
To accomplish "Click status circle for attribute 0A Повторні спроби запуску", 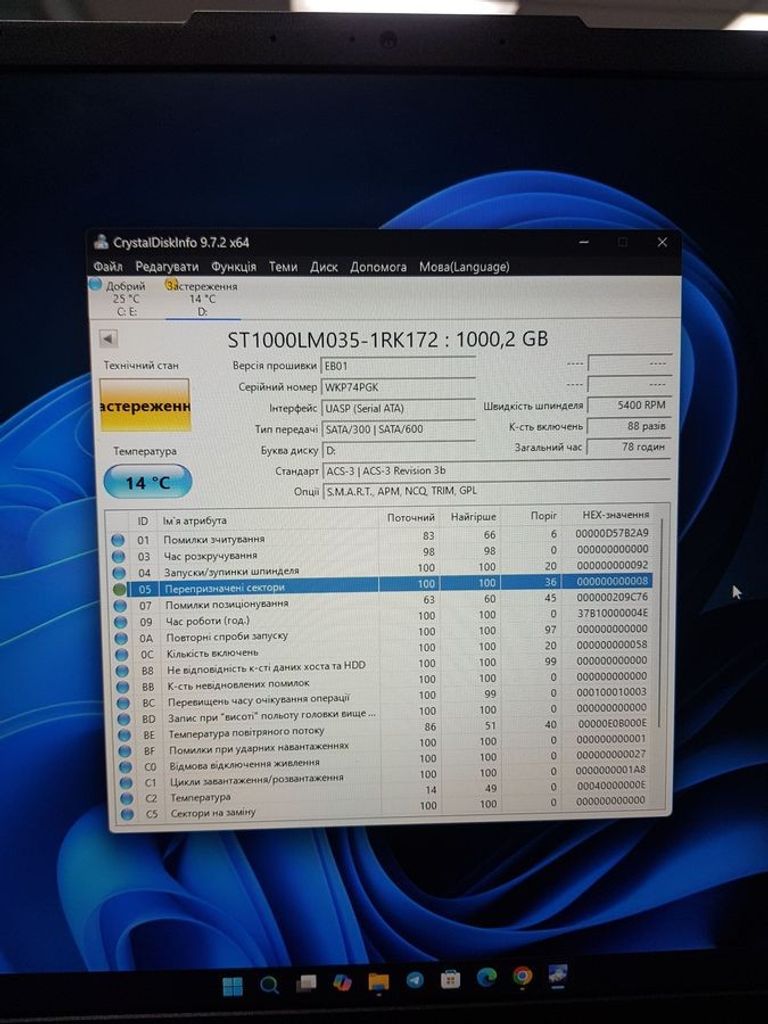I will click(x=121, y=638).
